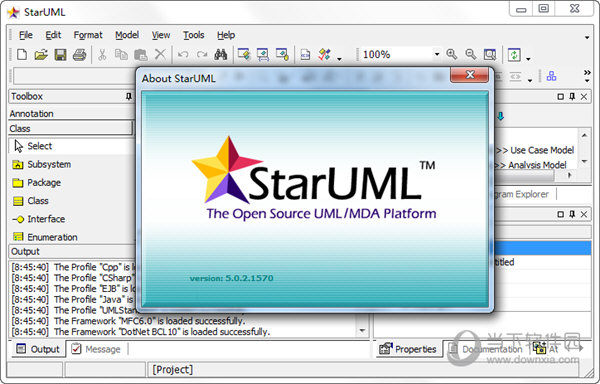The height and width of the screenshot is (384, 600).
Task: Switch to the Output tab
Action: point(38,349)
